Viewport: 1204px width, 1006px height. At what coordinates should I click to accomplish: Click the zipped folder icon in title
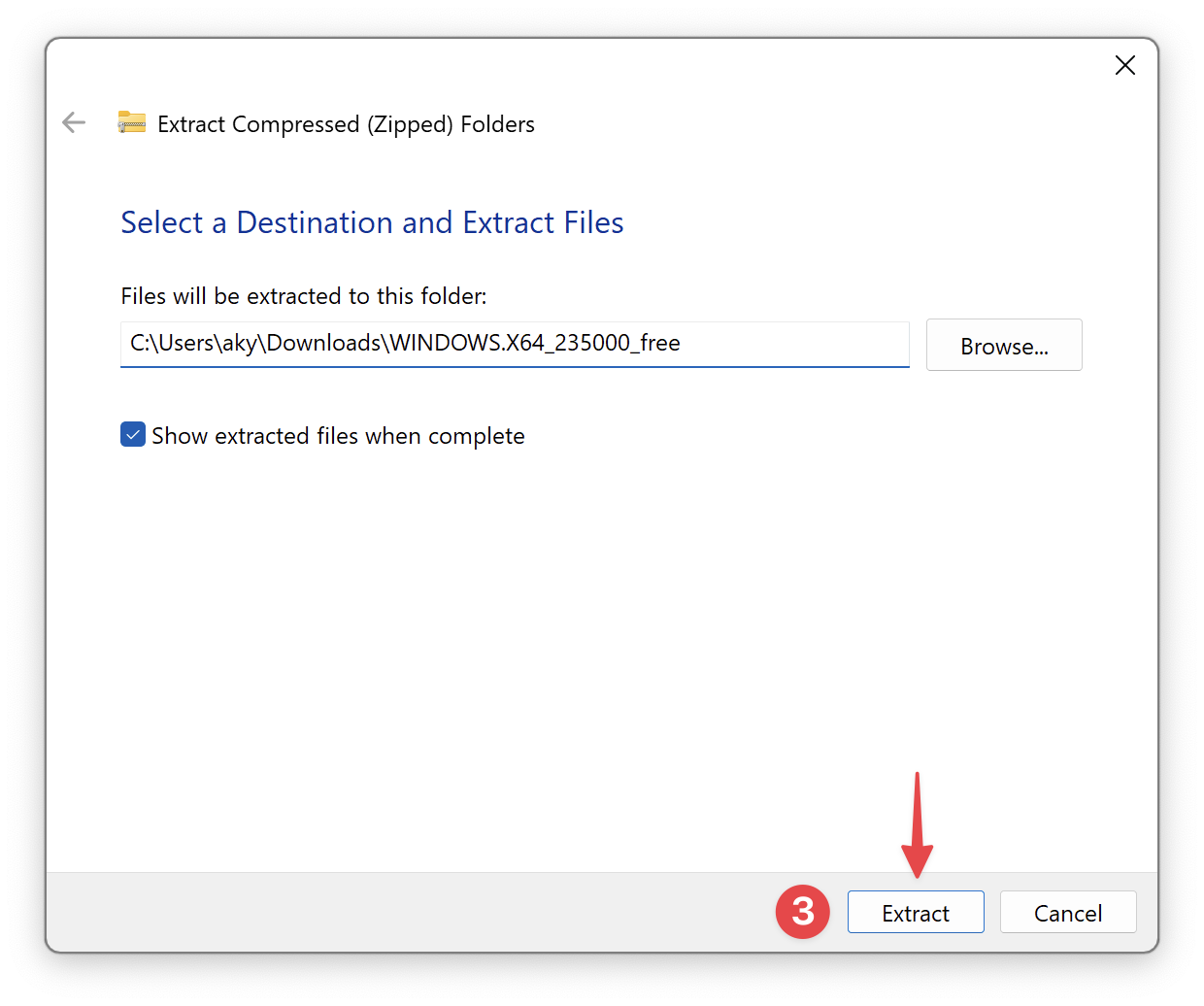pyautogui.click(x=131, y=122)
